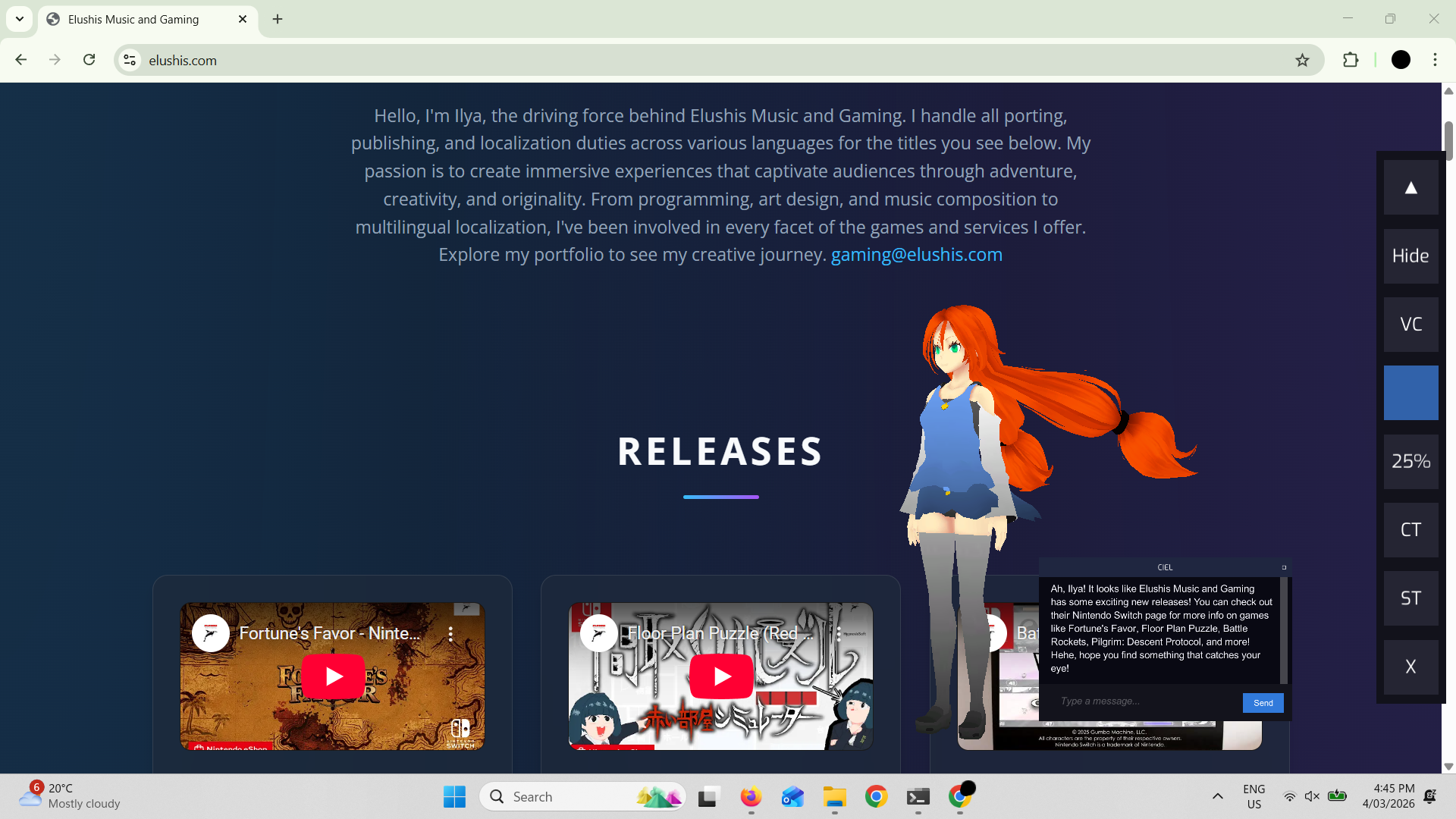The height and width of the screenshot is (819, 1456).
Task: Open Chrome extensions puzzle icon
Action: click(x=1352, y=60)
